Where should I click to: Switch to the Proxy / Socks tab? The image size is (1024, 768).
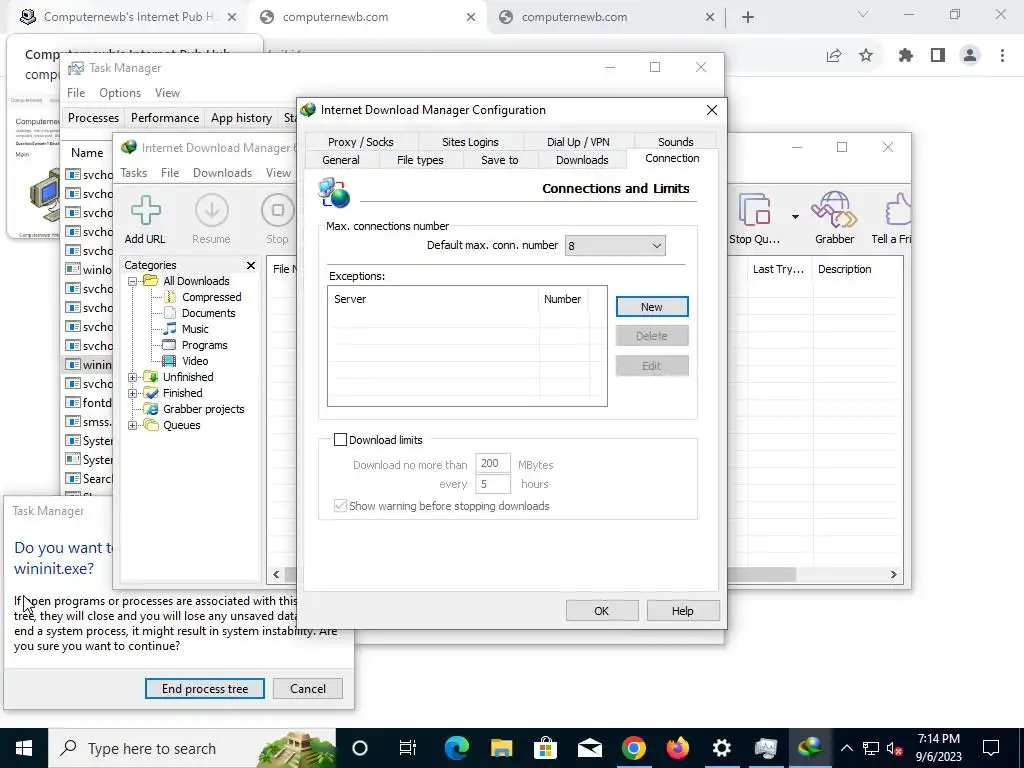(360, 142)
